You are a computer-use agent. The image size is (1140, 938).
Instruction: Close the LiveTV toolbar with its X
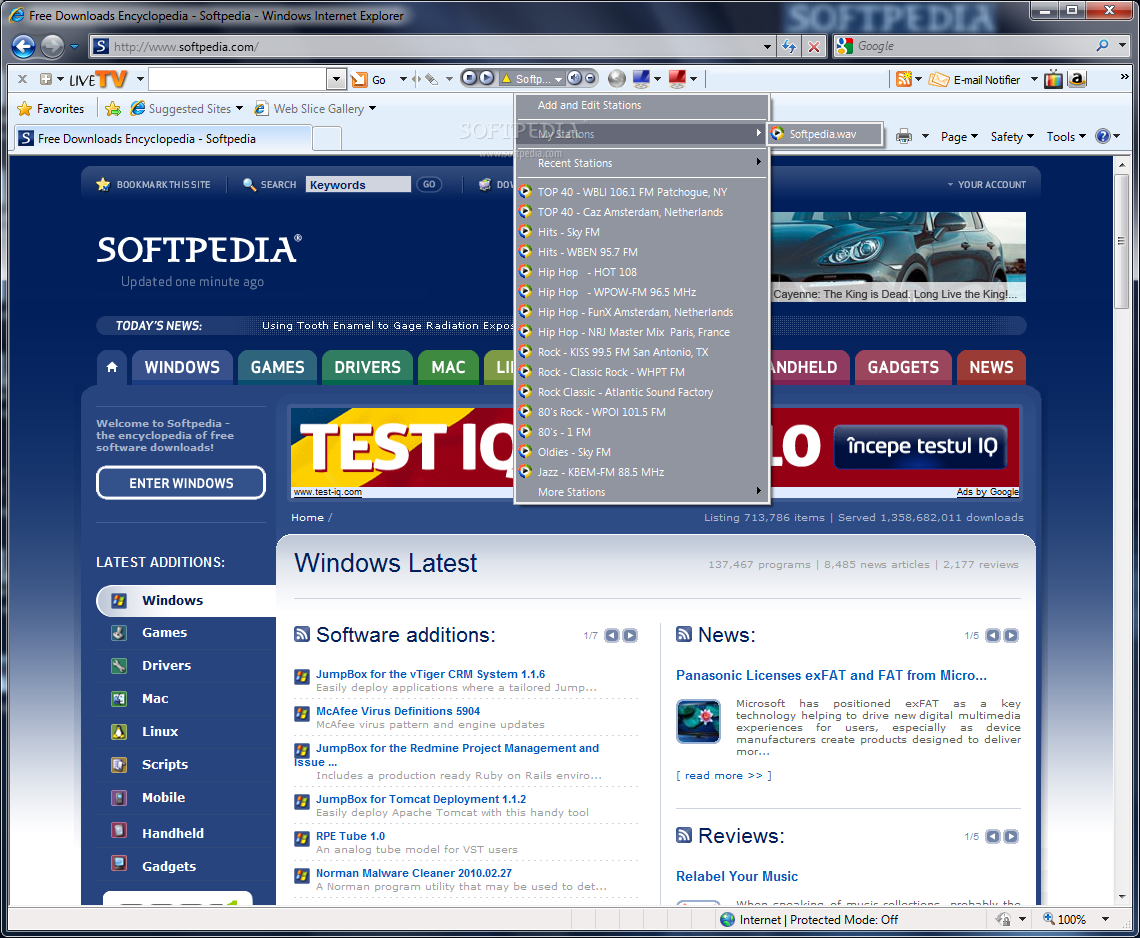(23, 79)
